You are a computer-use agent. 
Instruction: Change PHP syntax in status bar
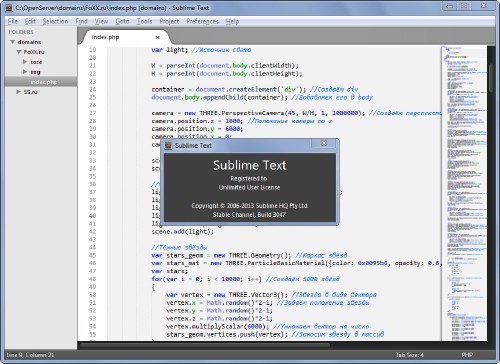(x=467, y=355)
